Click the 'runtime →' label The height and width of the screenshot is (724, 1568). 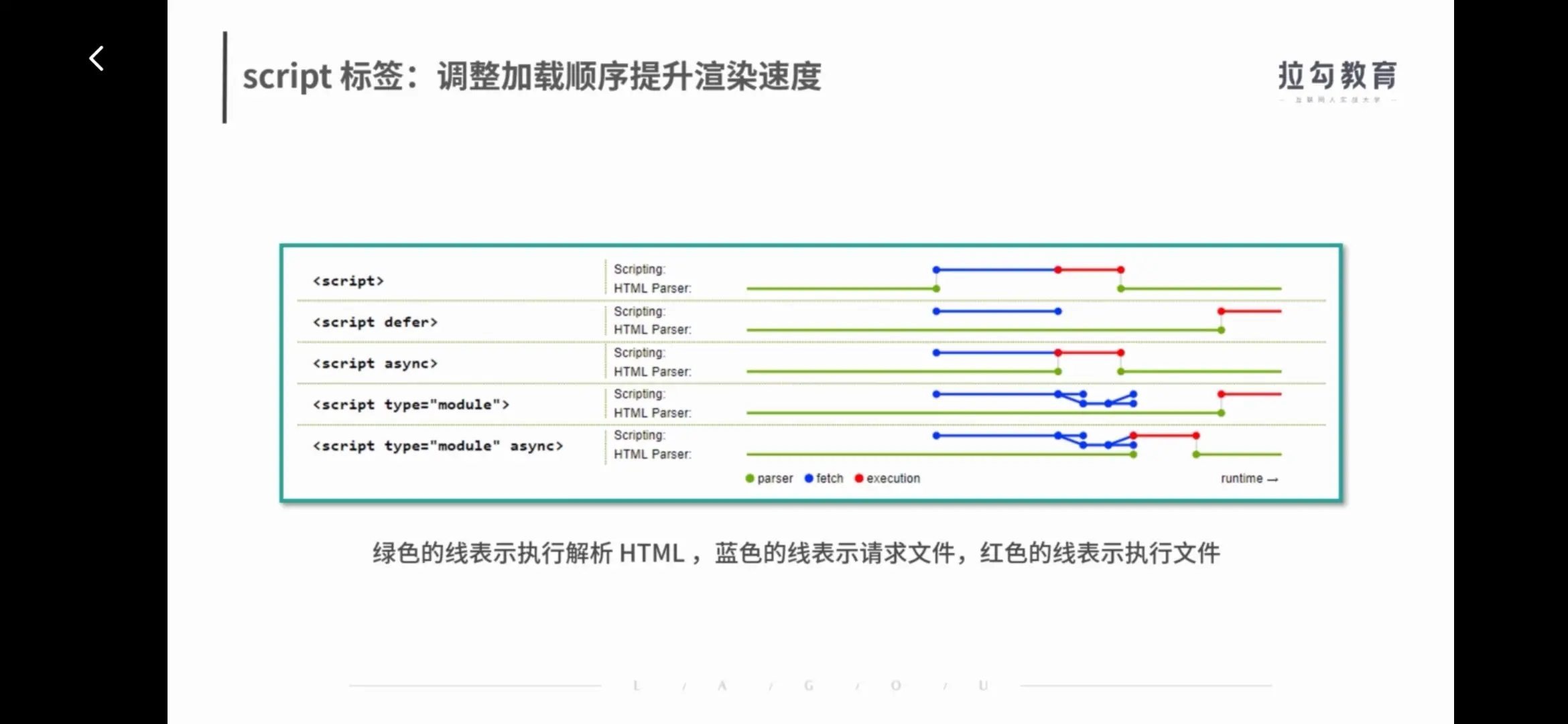(x=1249, y=479)
